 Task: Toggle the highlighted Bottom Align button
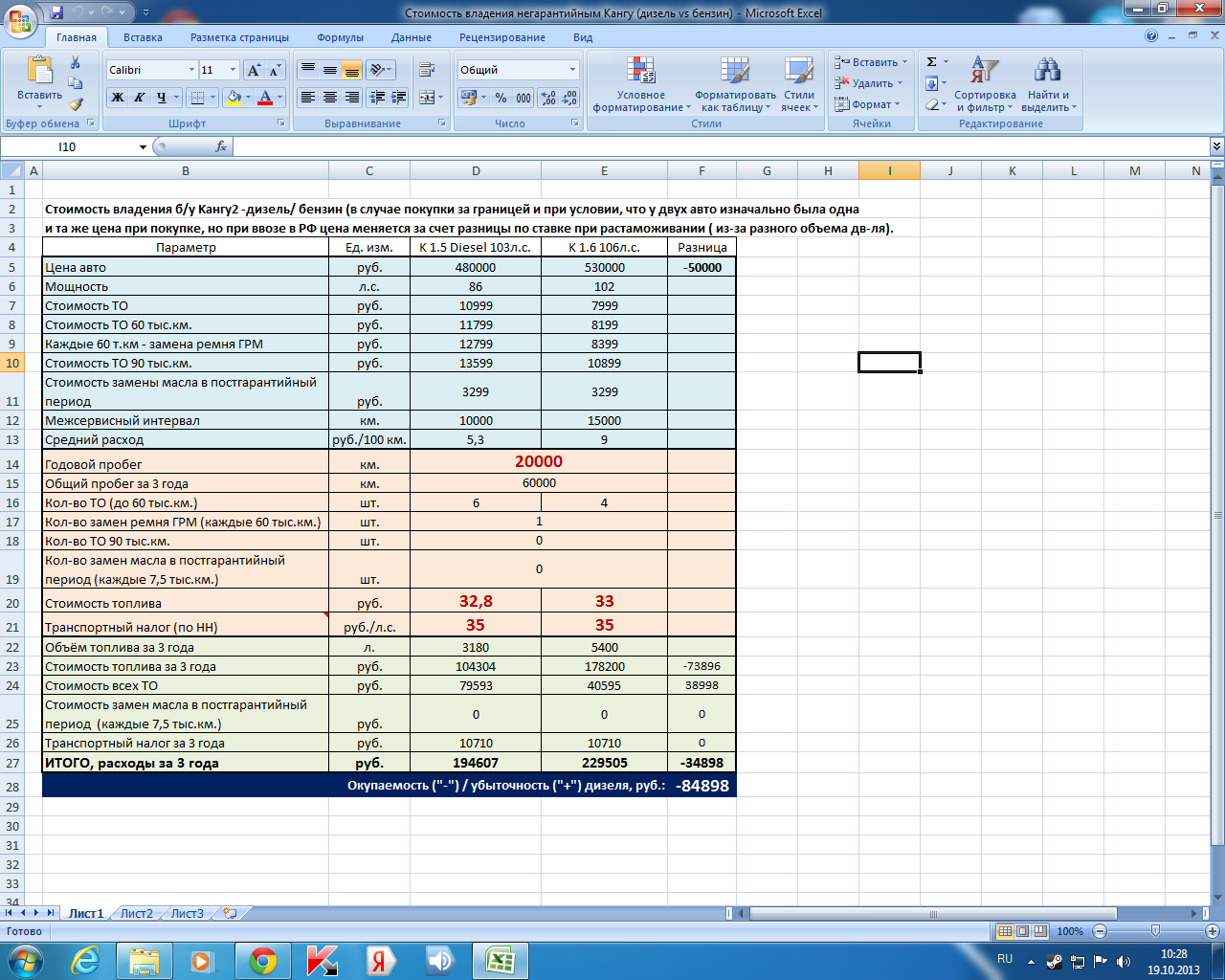351,70
